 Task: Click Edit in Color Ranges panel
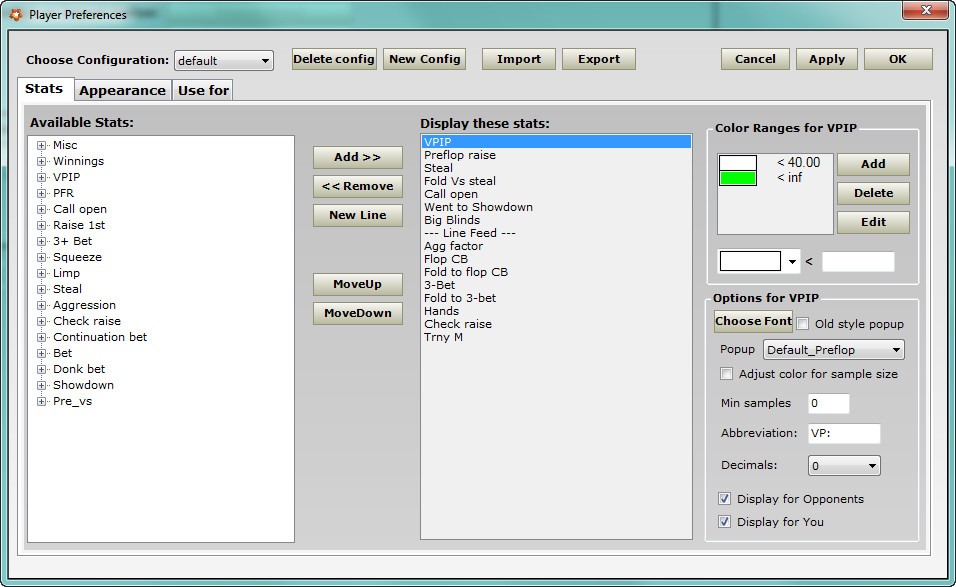873,222
